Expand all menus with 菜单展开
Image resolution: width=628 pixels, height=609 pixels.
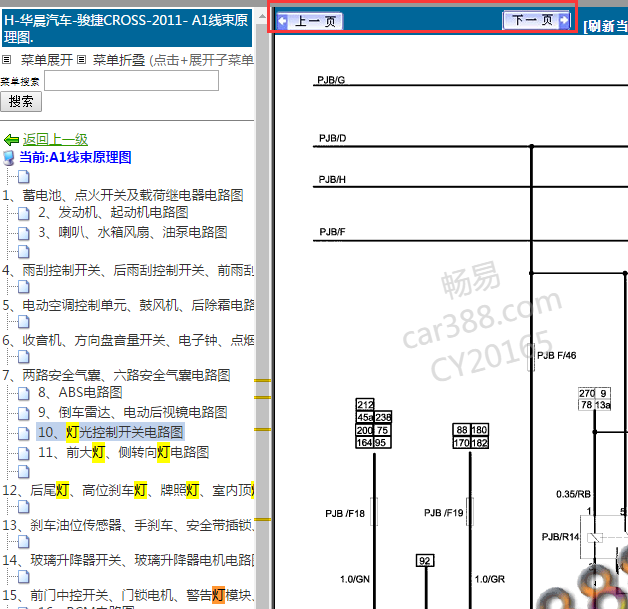[x=47, y=60]
